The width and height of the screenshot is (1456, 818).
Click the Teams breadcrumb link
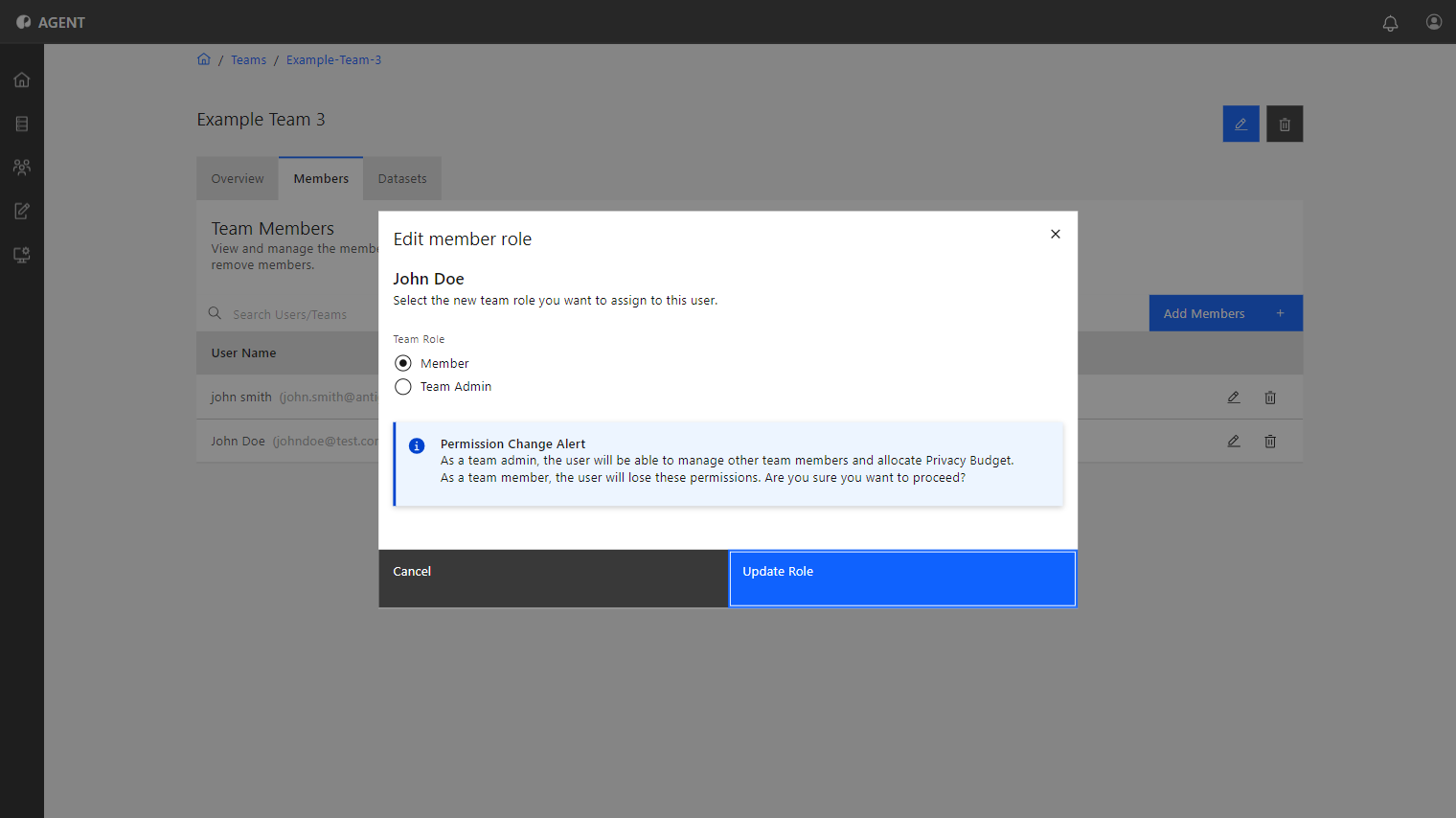point(248,60)
